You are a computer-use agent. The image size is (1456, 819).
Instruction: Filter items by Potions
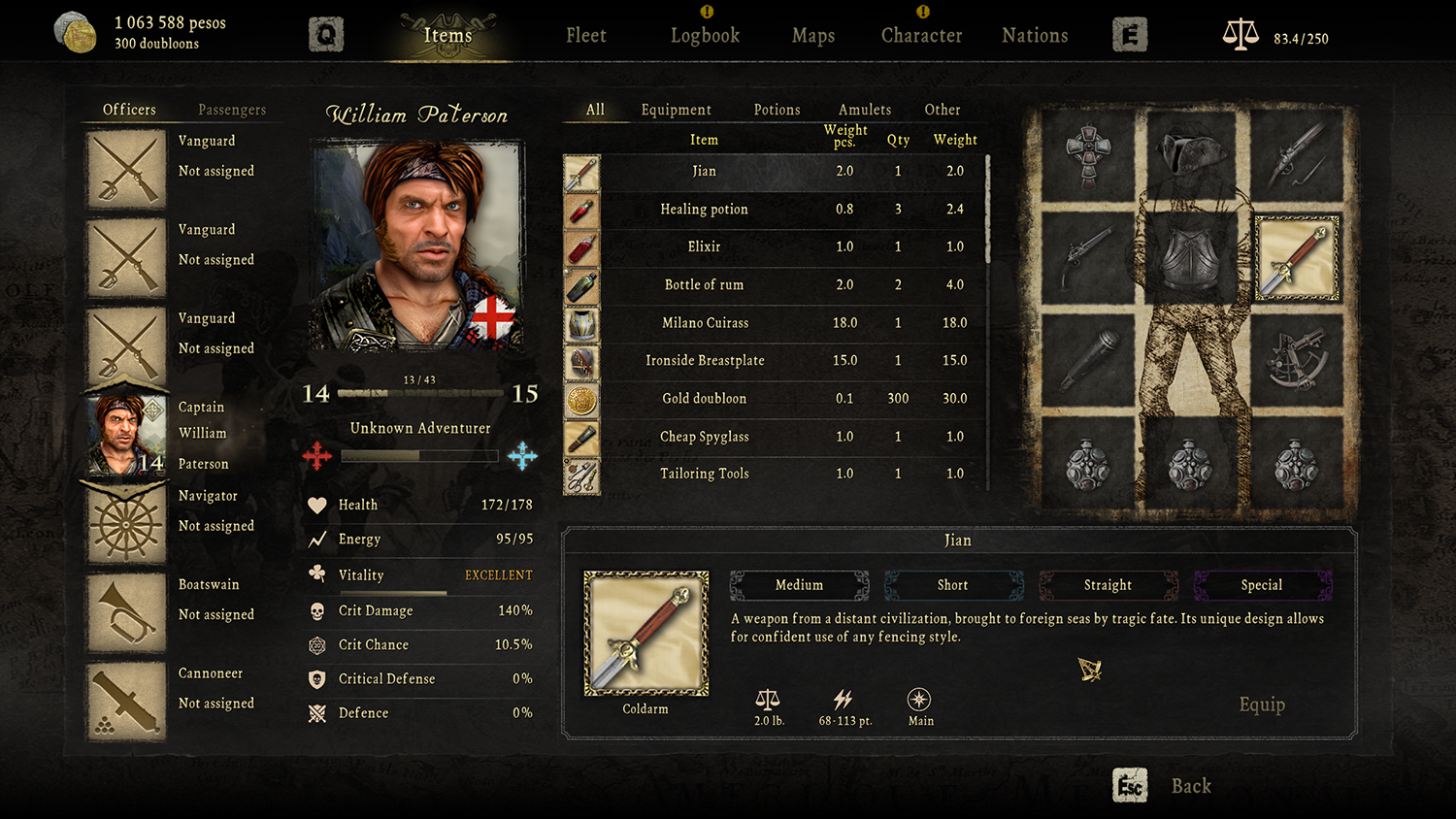[778, 110]
